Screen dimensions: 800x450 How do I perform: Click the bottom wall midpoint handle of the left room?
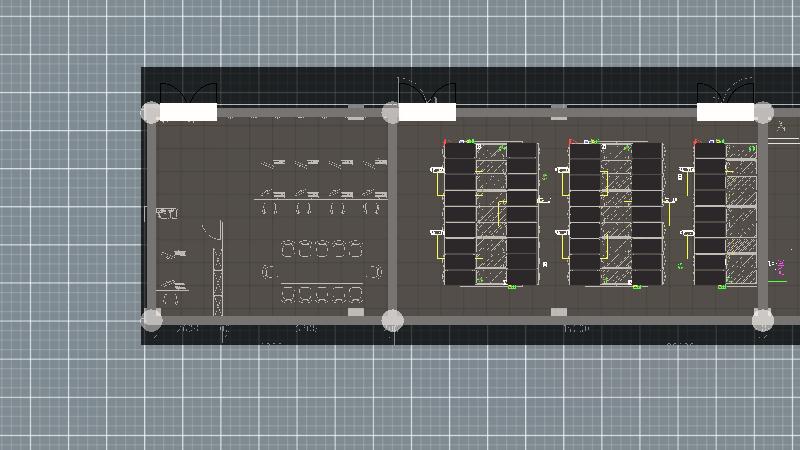pos(356,313)
